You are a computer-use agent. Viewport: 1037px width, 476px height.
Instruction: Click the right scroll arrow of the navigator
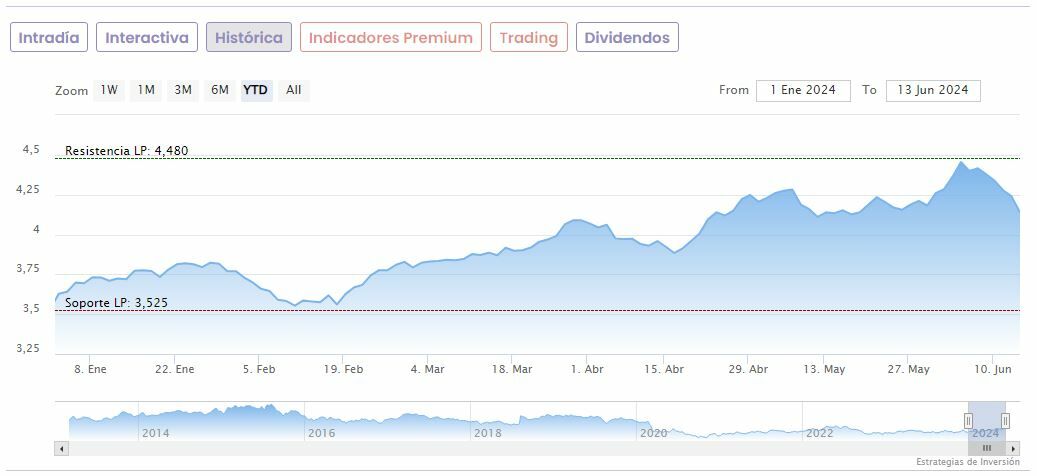(1014, 448)
